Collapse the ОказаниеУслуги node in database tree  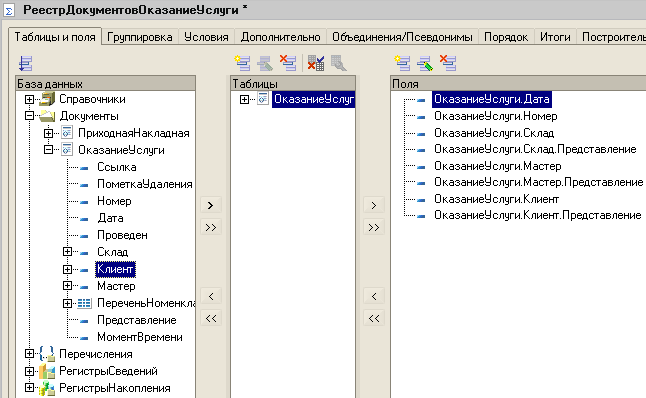coord(48,150)
